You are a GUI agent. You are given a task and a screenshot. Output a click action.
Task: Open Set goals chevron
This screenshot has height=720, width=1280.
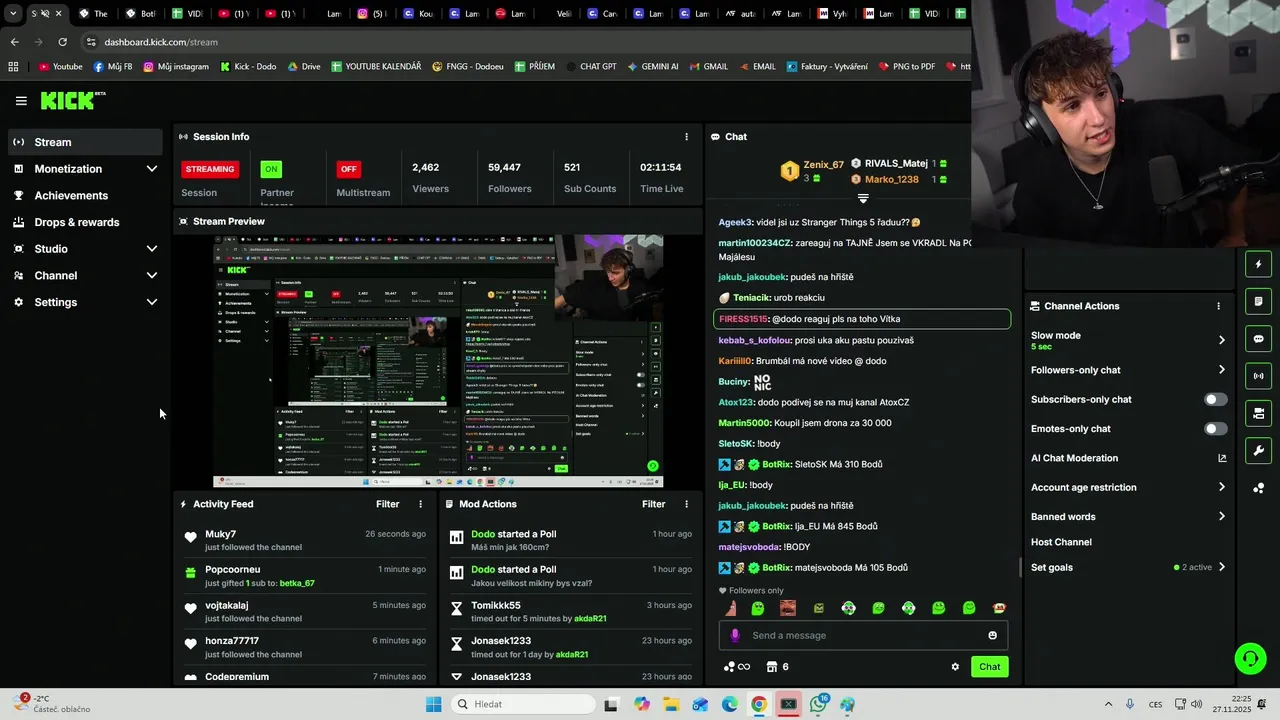pyautogui.click(x=1222, y=567)
